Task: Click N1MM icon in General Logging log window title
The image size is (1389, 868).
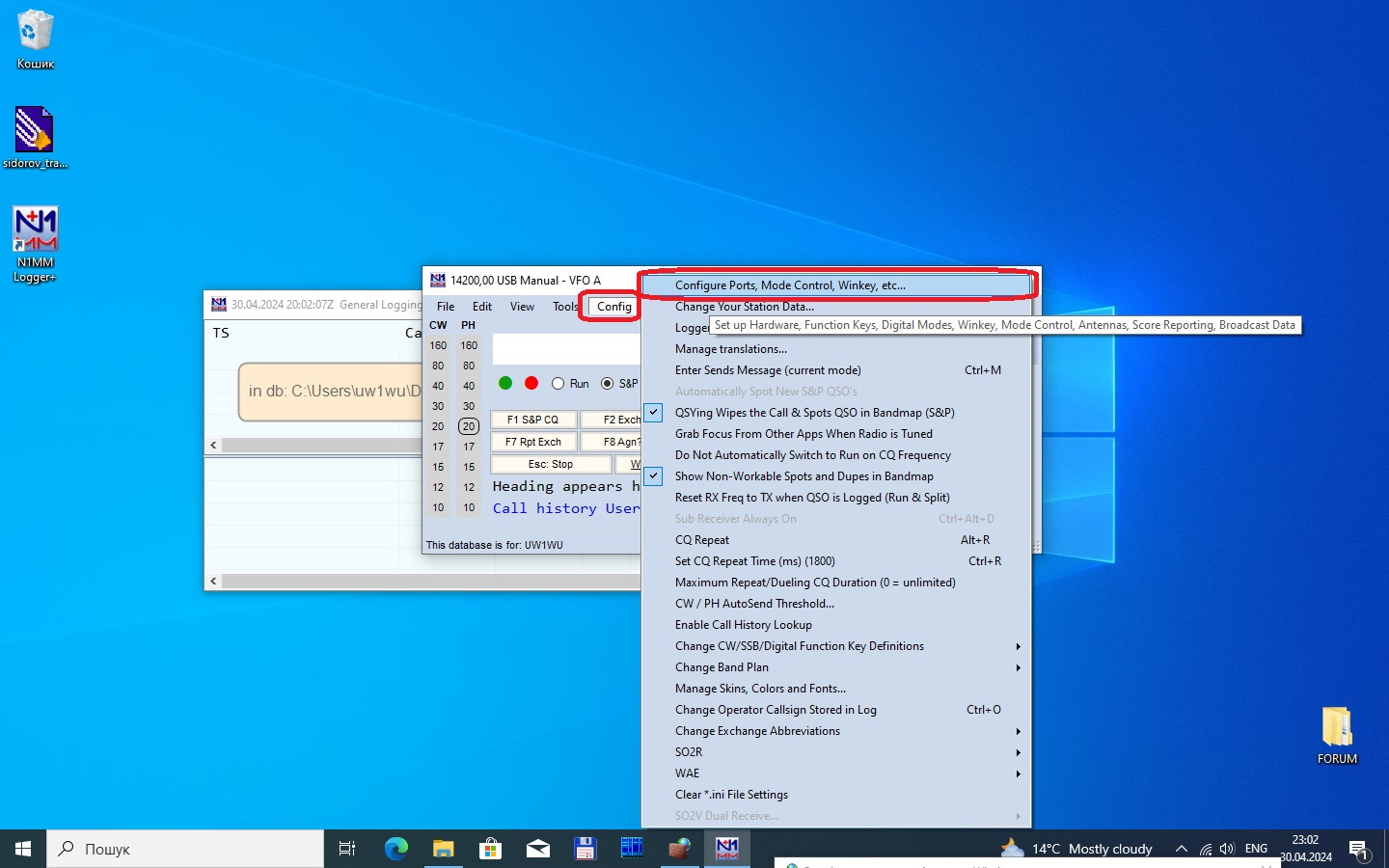Action: tap(219, 304)
